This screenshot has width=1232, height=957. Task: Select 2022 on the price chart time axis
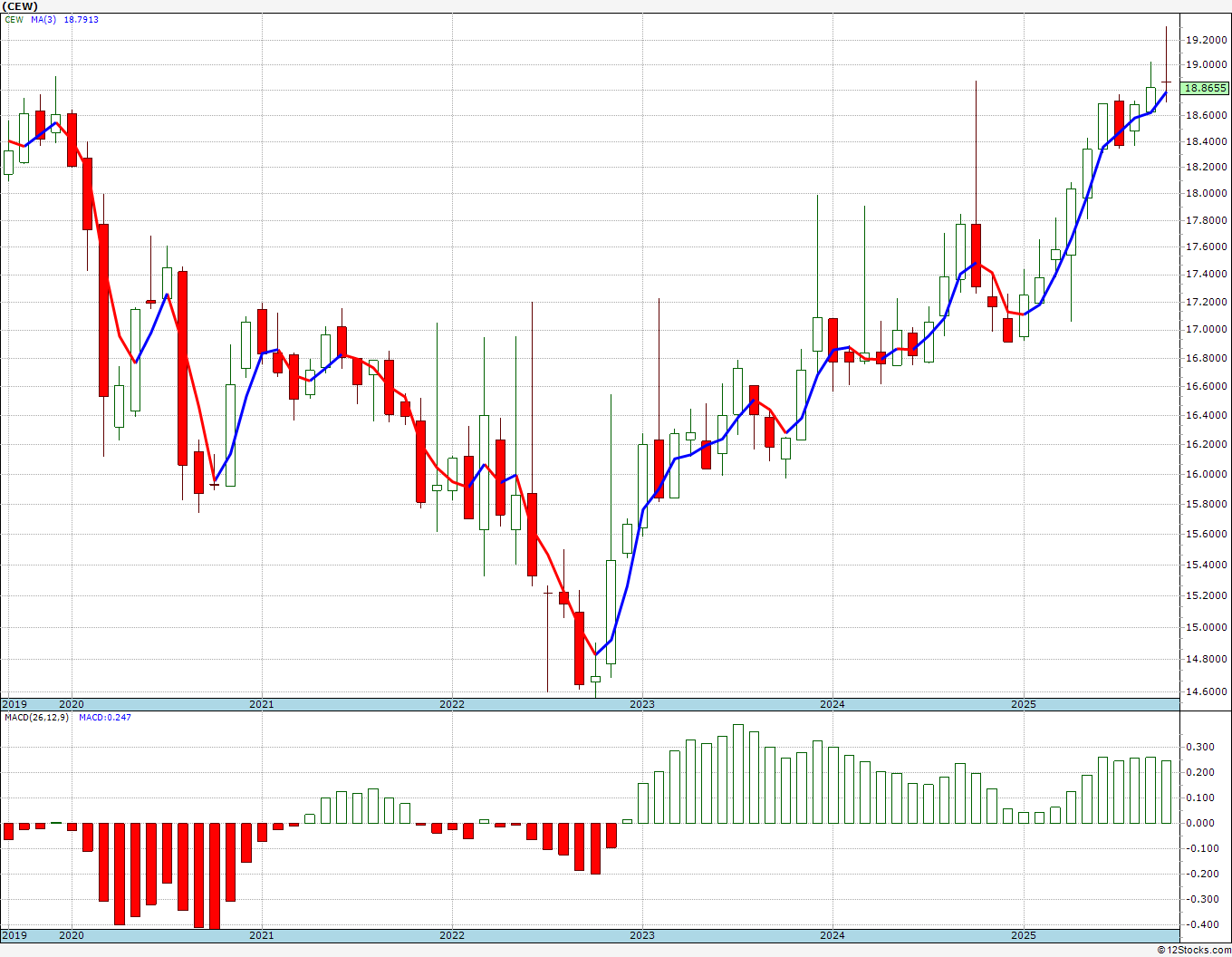point(451,704)
